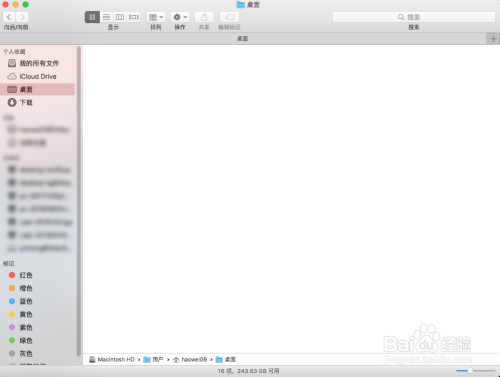Click haowei09 home in path bar

(x=190, y=359)
